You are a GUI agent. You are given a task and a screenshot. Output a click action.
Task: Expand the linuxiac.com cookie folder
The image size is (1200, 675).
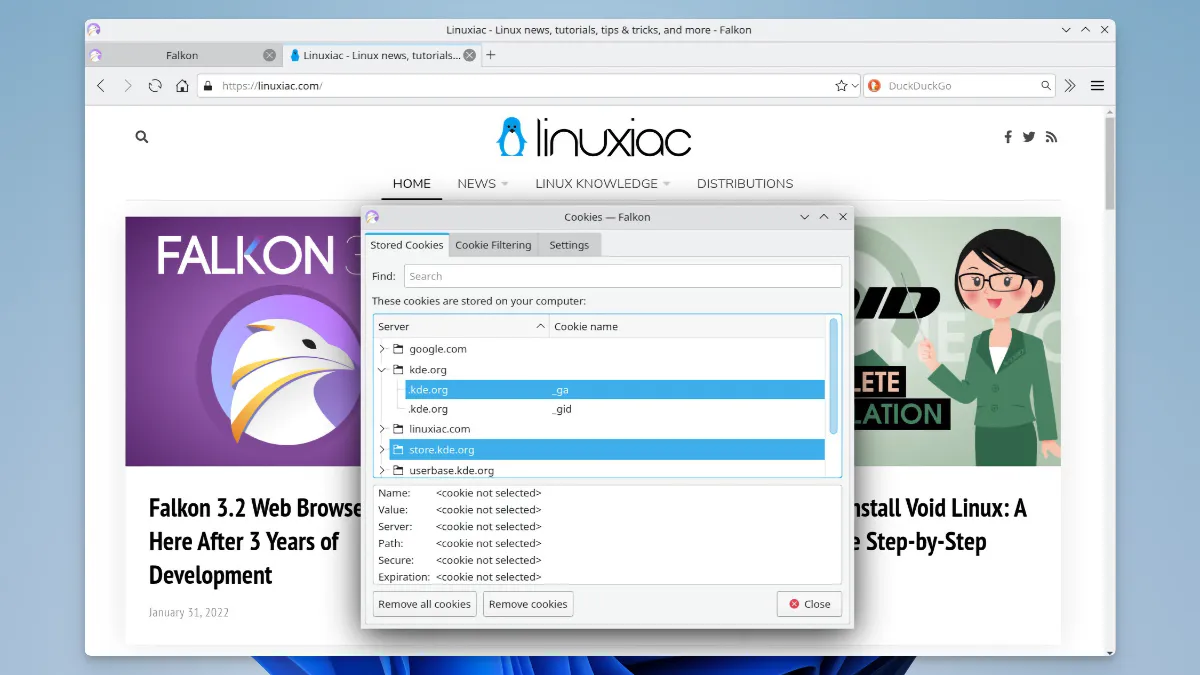[382, 429]
